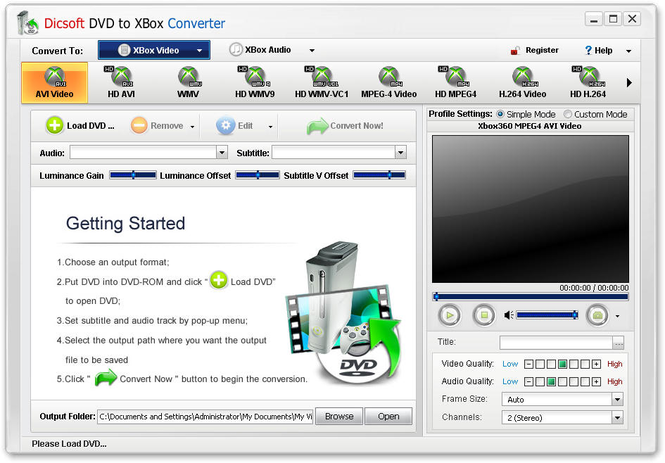Screen dimensions: 665x463
Task: Click the Title input field
Action: 556,343
